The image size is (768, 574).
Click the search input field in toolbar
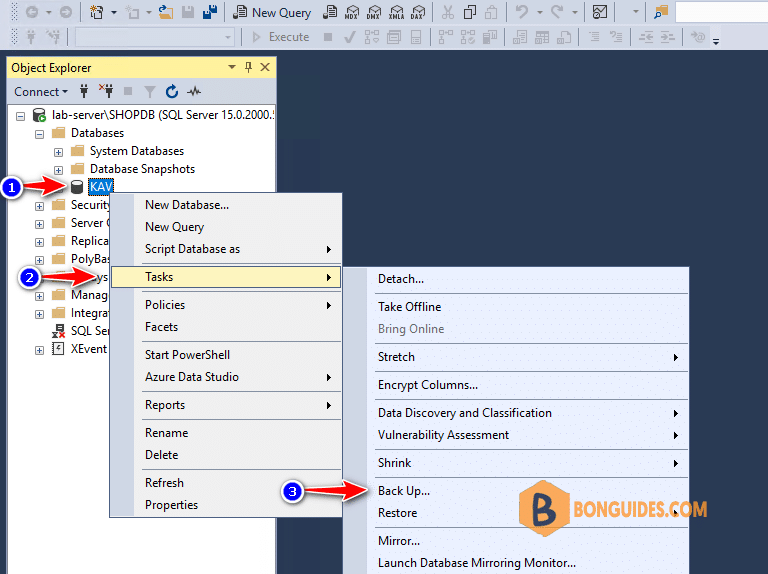(721, 12)
